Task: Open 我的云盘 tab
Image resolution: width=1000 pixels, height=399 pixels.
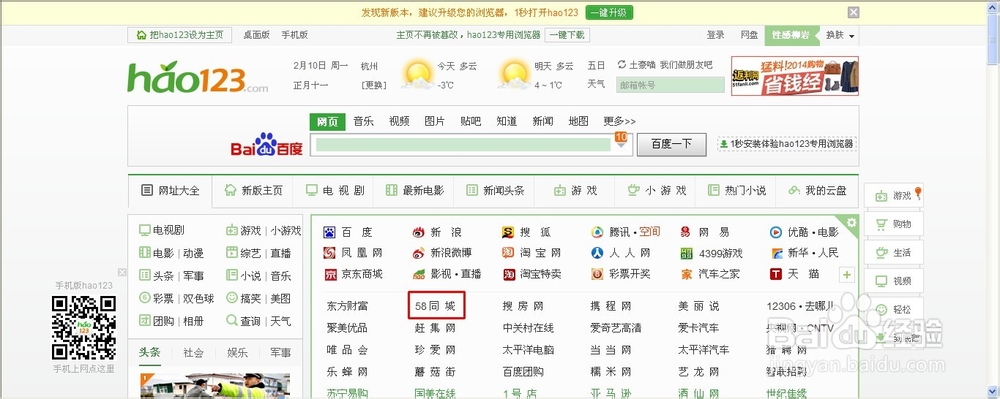Action: point(817,191)
